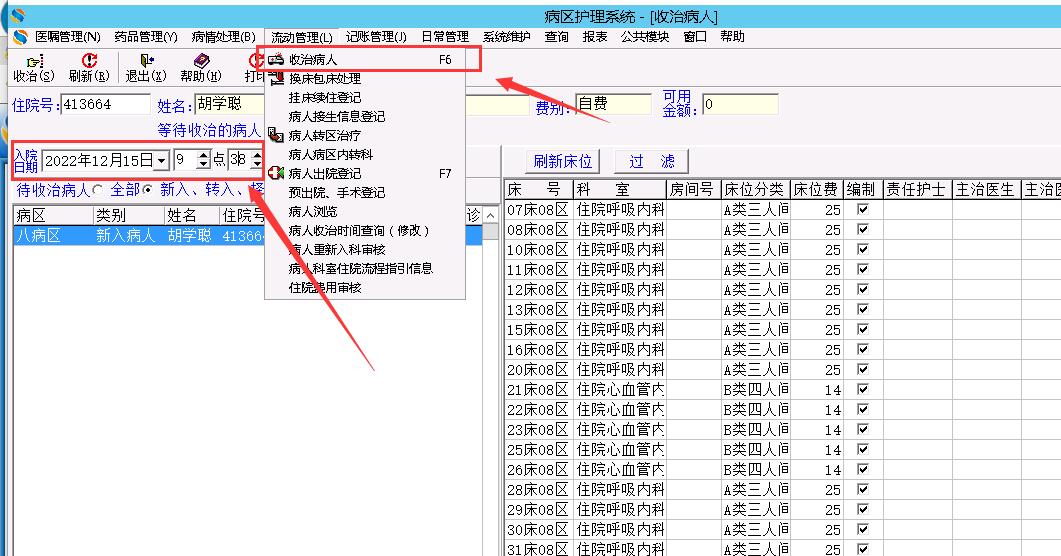Open the 医嘱管理(N) menu
This screenshot has height=556, width=1061.
pyautogui.click(x=68, y=37)
